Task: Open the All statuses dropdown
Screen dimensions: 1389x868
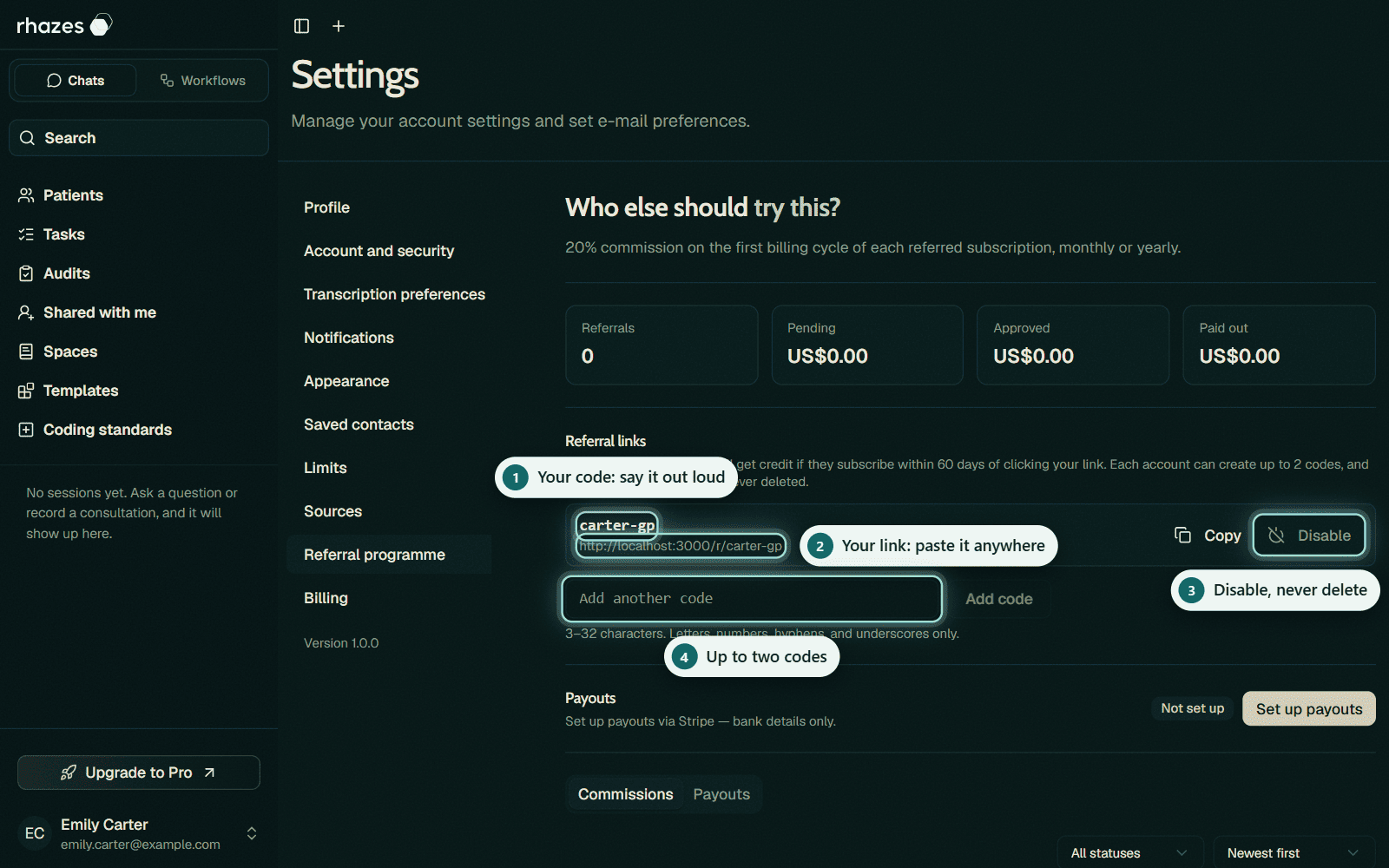Action: 1130,853
